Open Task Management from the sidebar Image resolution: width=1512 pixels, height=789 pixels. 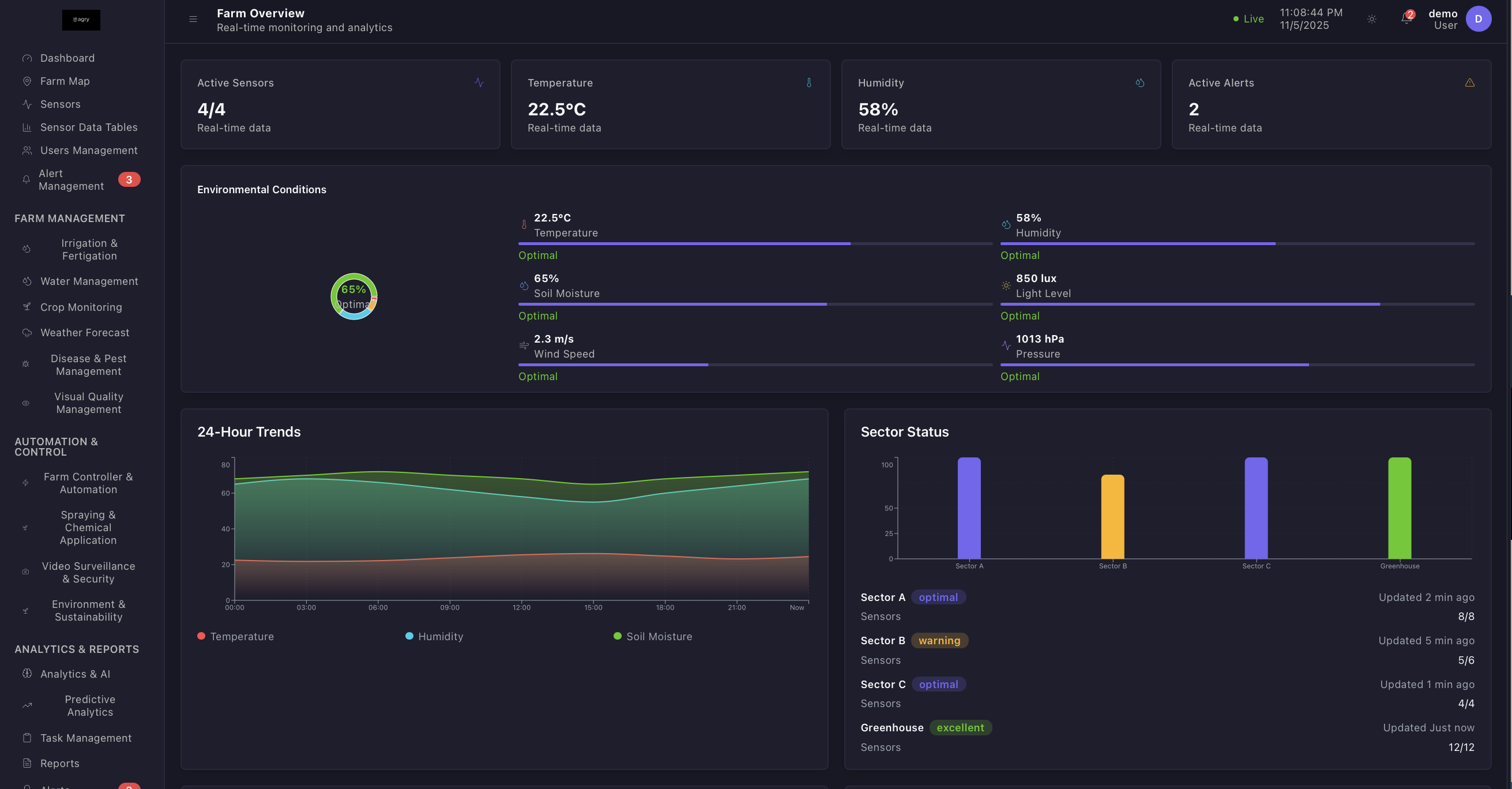point(86,738)
